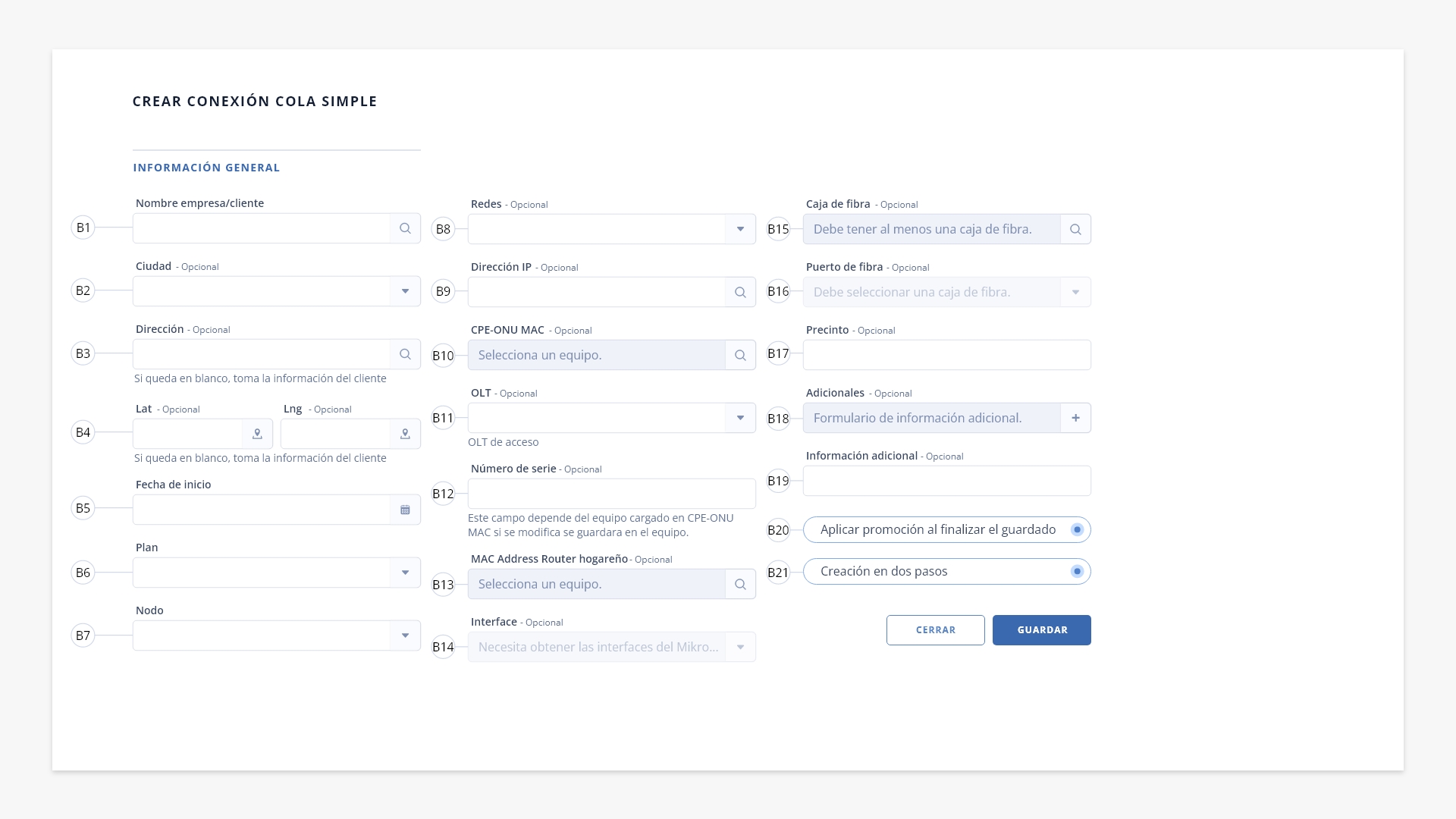Viewport: 1456px width, 819px height.
Task: Click plus icon in Adicionales field
Action: (1075, 418)
